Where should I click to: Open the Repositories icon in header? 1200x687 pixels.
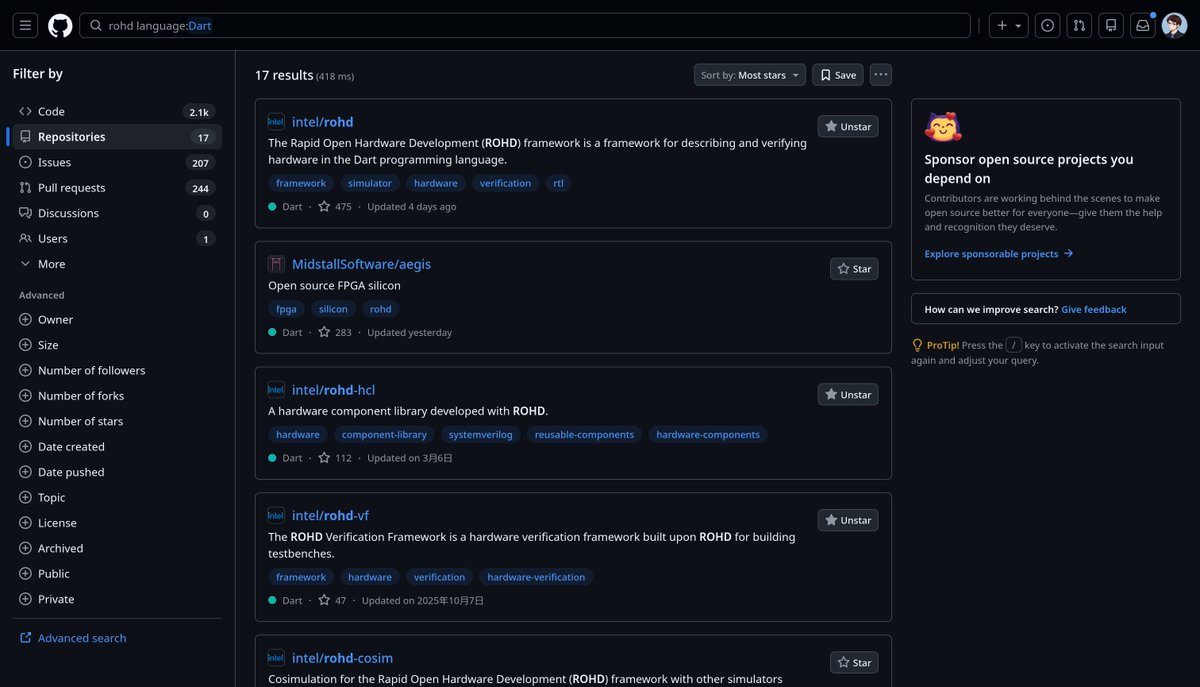[x=1110, y=25]
